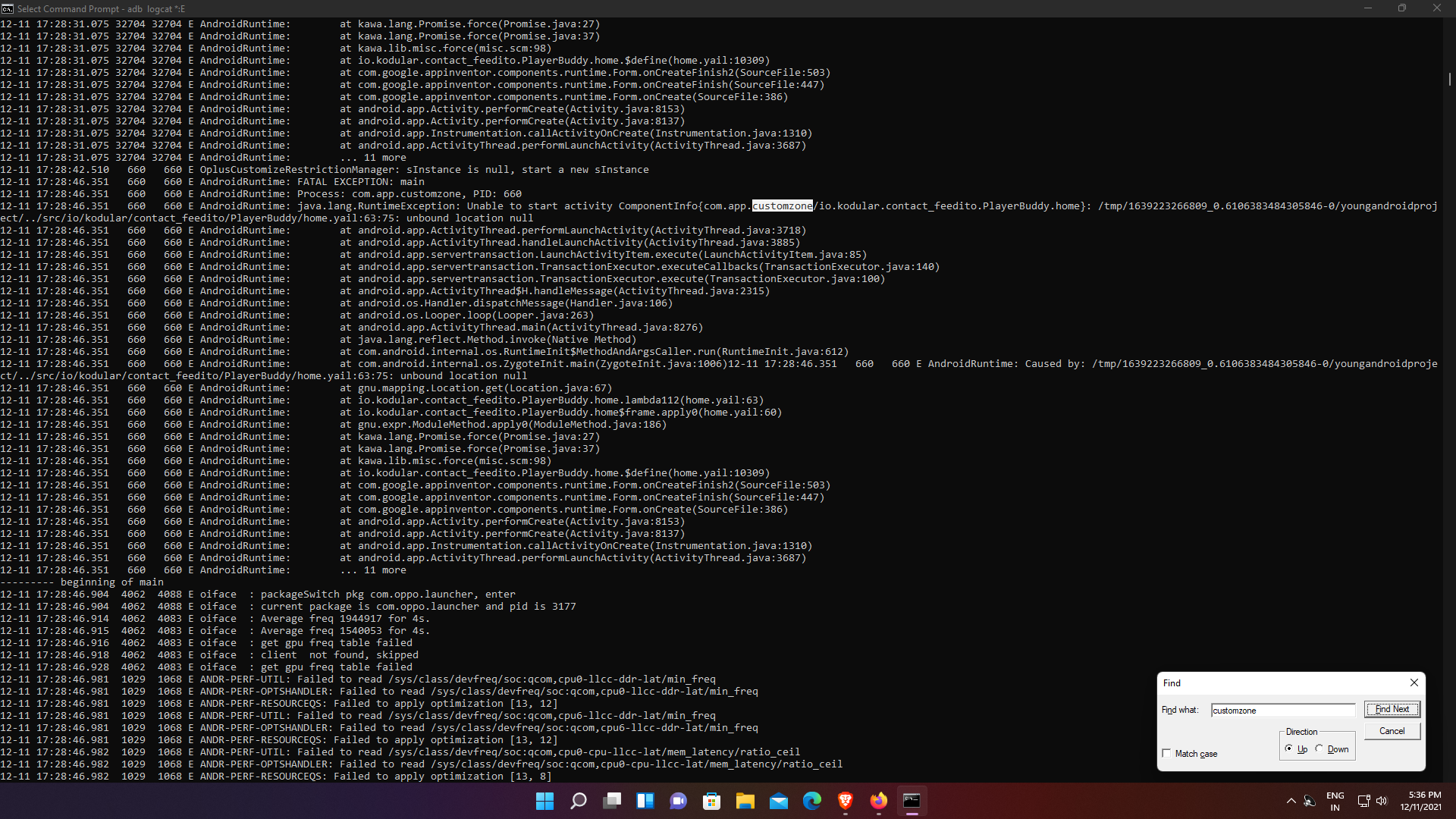1456x819 pixels.
Task: Open the ENG IN language switcher
Action: tap(1335, 801)
